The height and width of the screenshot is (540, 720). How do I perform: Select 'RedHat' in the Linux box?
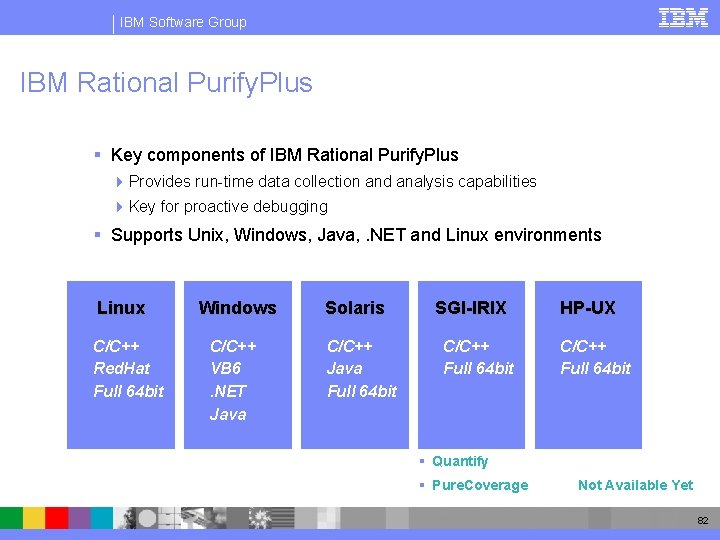(x=122, y=368)
